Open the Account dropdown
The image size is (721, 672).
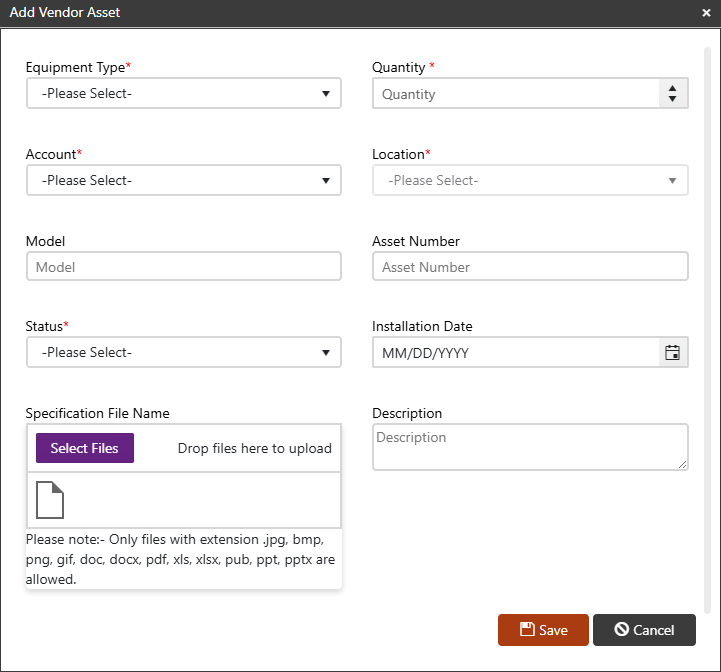[x=184, y=180]
